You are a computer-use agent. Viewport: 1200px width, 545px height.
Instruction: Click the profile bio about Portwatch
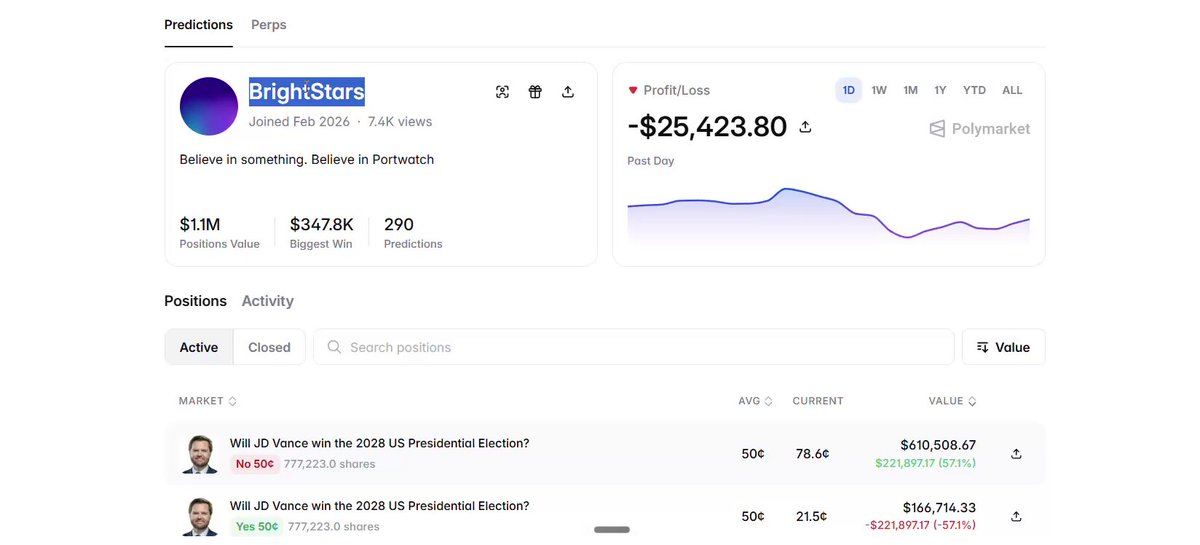tap(307, 159)
